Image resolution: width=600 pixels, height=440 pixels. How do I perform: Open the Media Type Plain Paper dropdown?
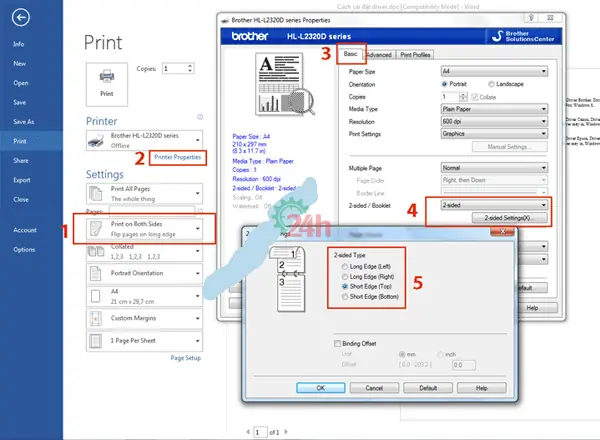[494, 109]
